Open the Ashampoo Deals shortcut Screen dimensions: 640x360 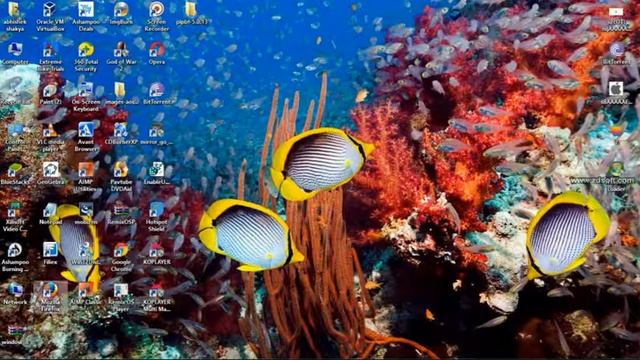[x=86, y=9]
